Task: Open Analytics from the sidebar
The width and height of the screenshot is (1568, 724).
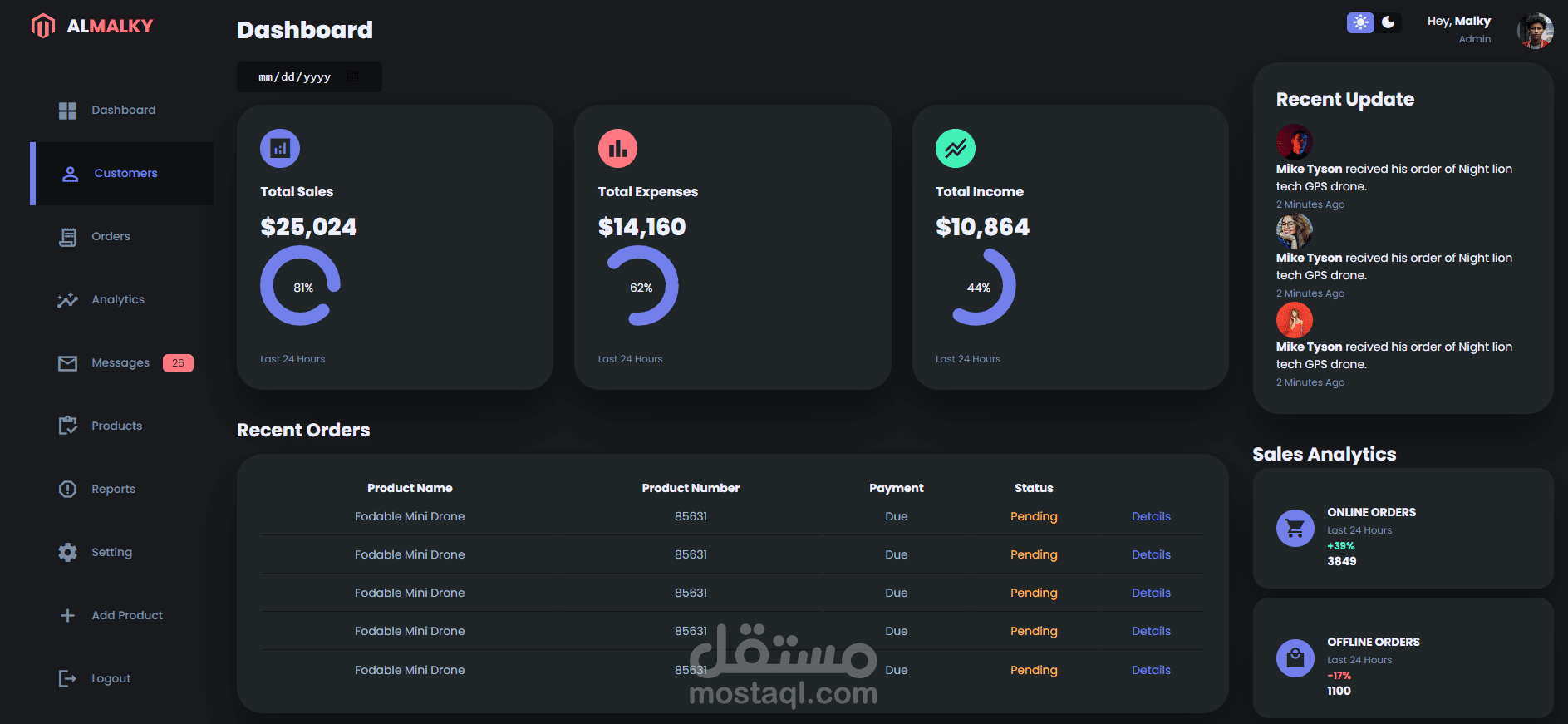Action: pyautogui.click(x=122, y=300)
